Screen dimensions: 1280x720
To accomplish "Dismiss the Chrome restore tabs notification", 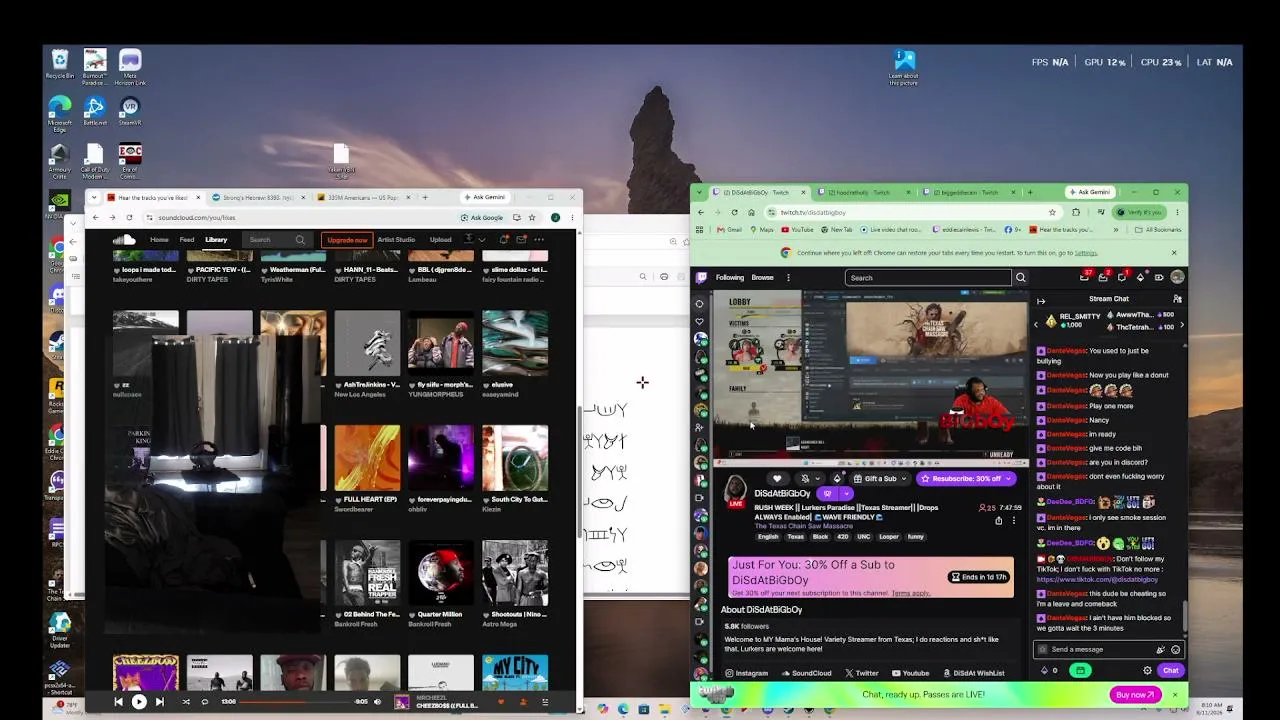I will click(1174, 252).
